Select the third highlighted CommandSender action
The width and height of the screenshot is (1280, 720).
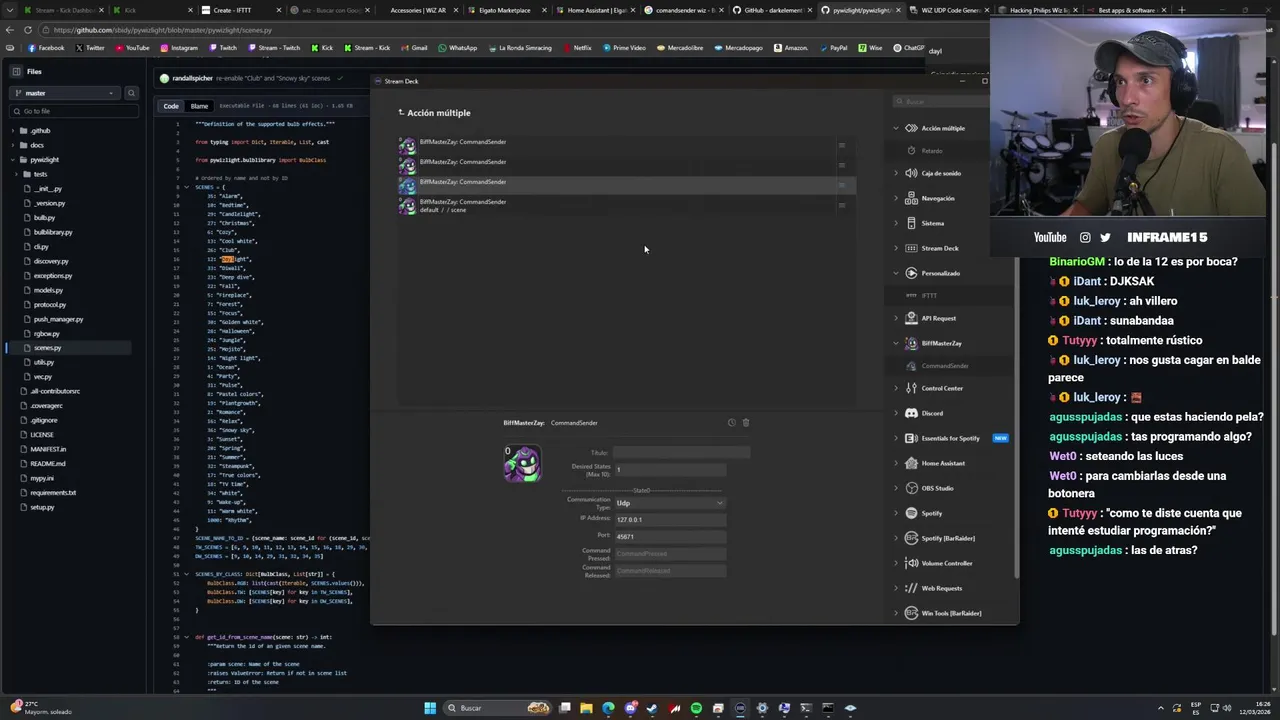coord(625,185)
